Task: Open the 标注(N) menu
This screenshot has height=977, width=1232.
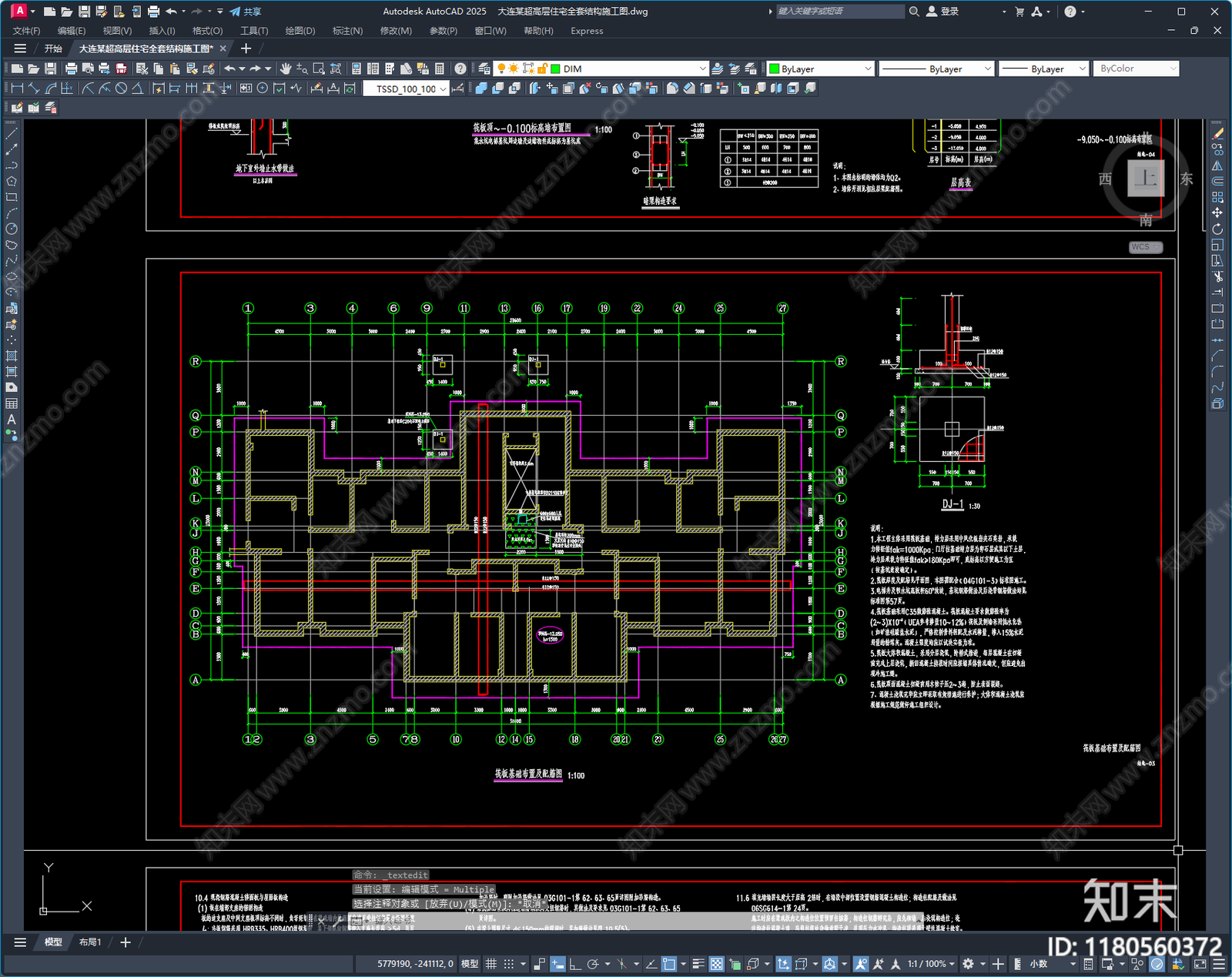Action: 347,31
